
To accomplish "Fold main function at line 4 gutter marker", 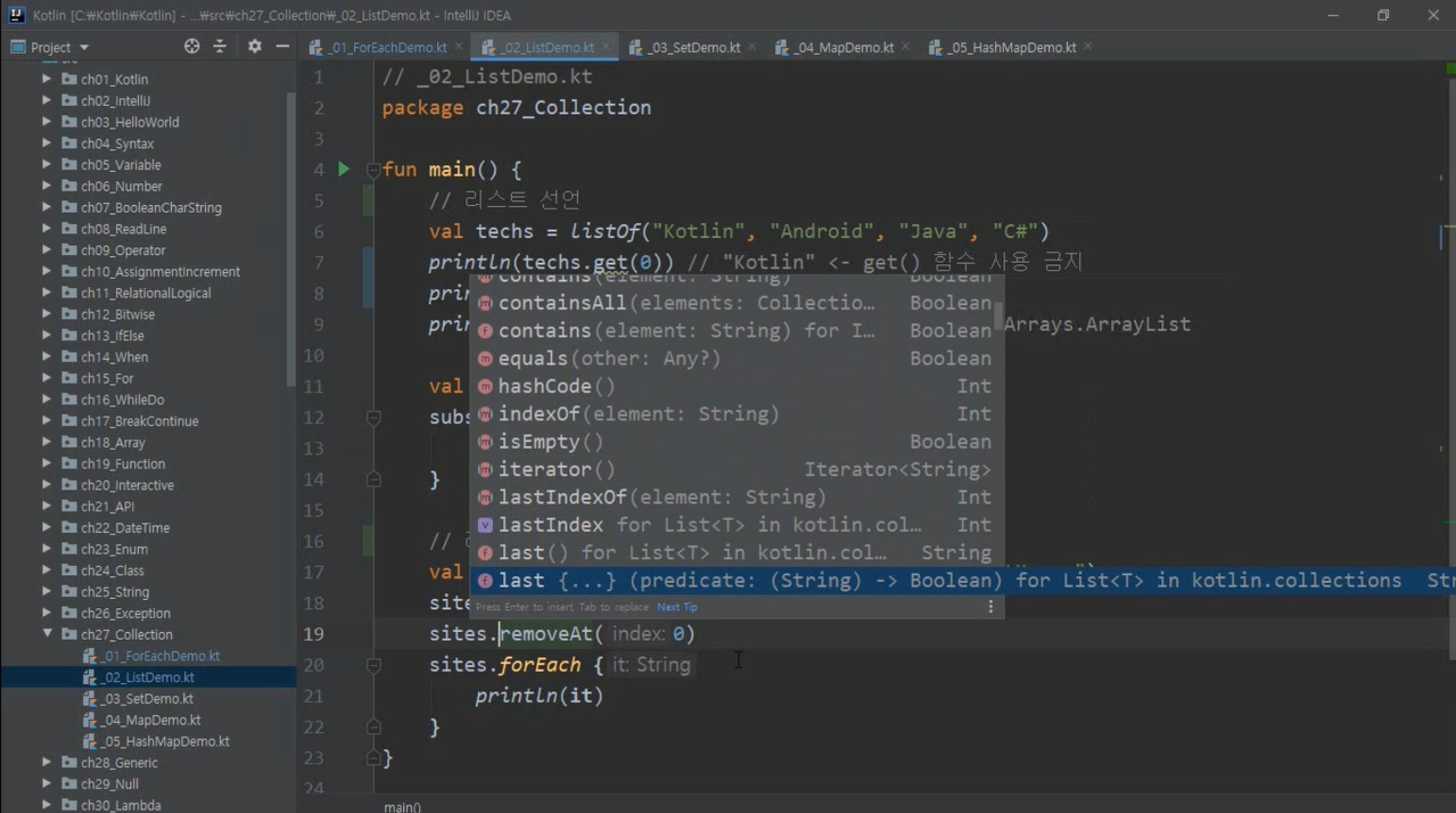I will click(373, 170).
